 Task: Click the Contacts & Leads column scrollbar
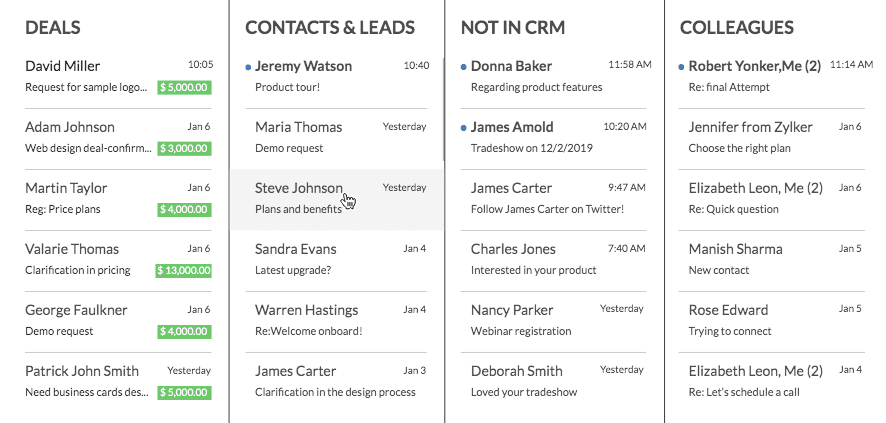[444, 108]
